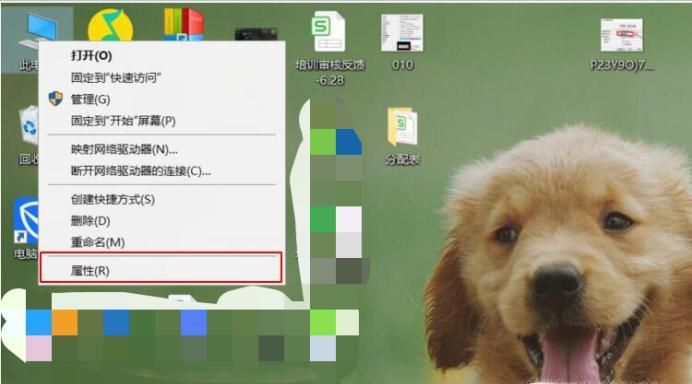Click 管理(G) in the context menu
The width and height of the screenshot is (692, 384).
pyautogui.click(x=90, y=99)
